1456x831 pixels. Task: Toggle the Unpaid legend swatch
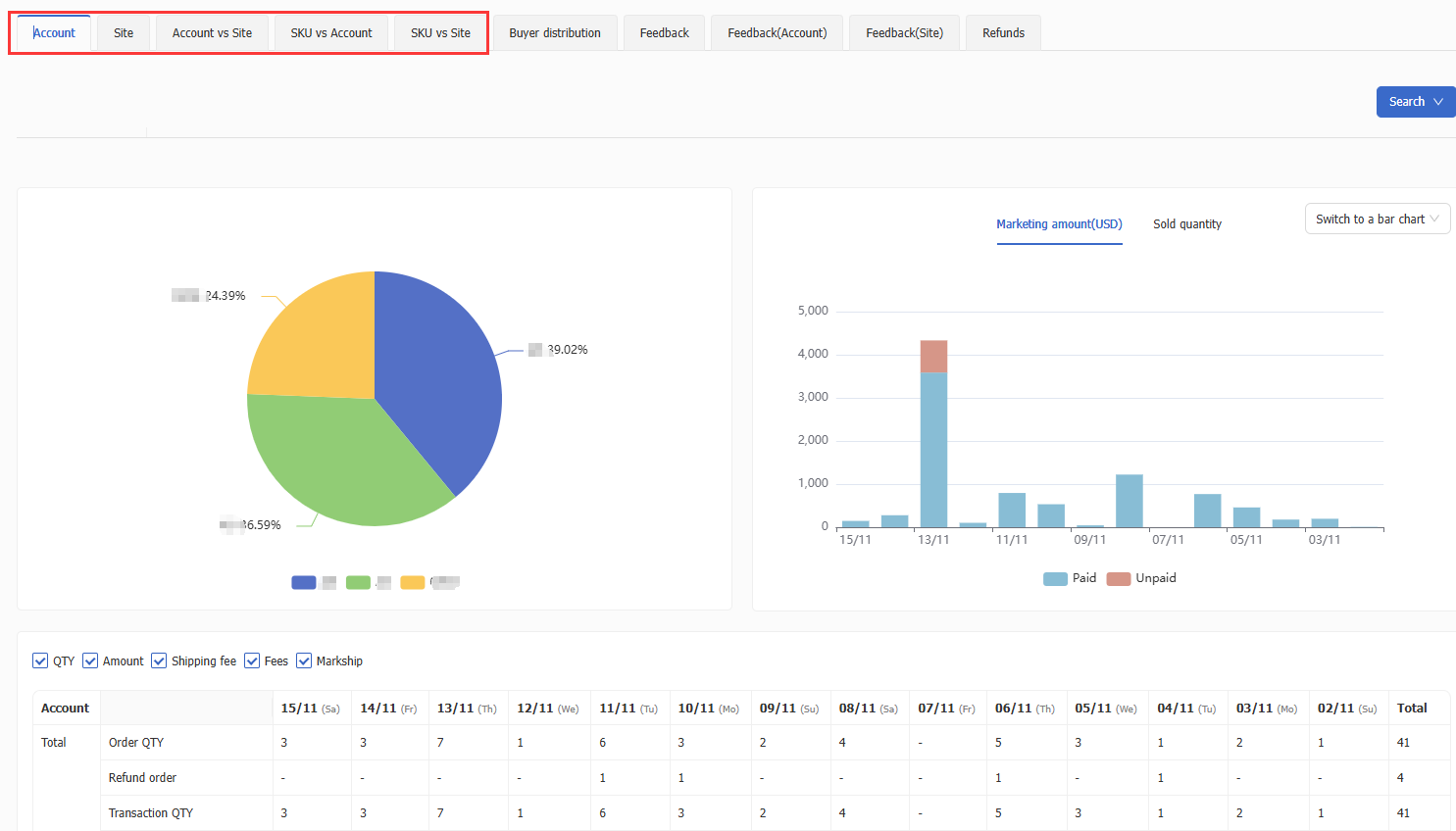[1118, 578]
